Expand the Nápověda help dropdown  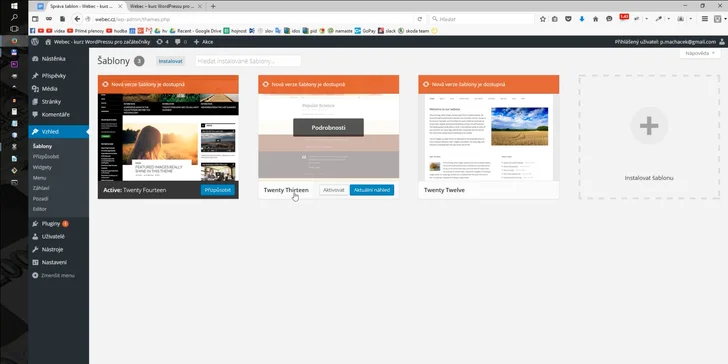[700, 53]
